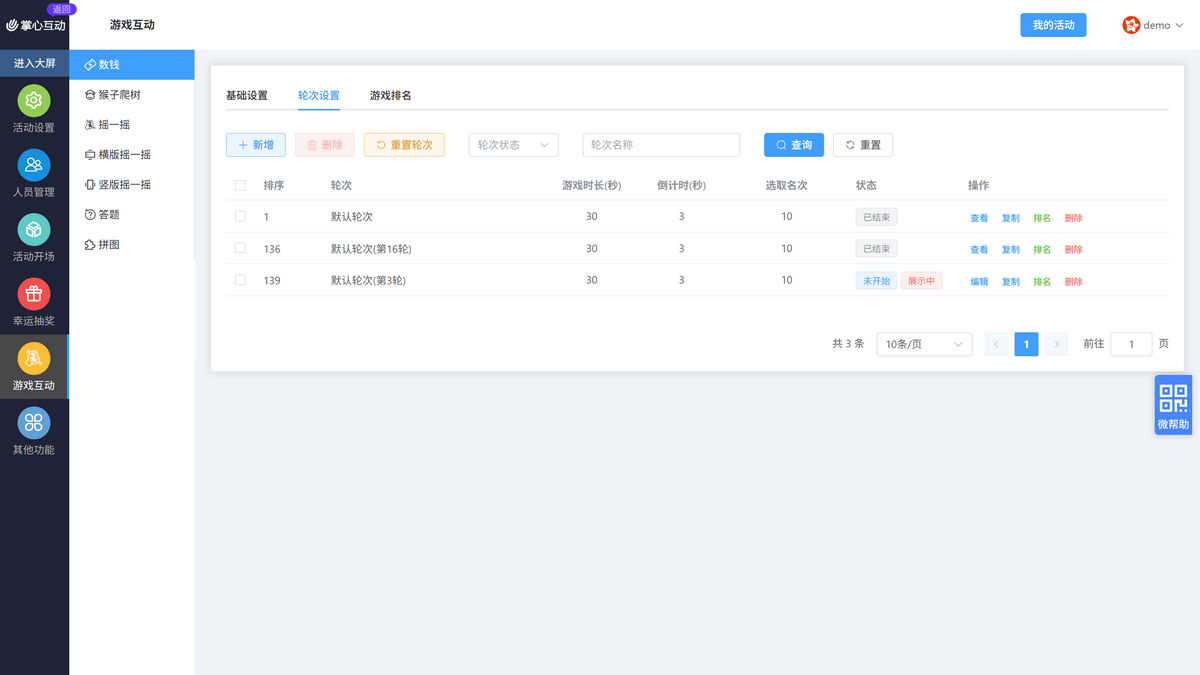Toggle the select-all header checkbox
The image size is (1200, 675).
click(240, 185)
